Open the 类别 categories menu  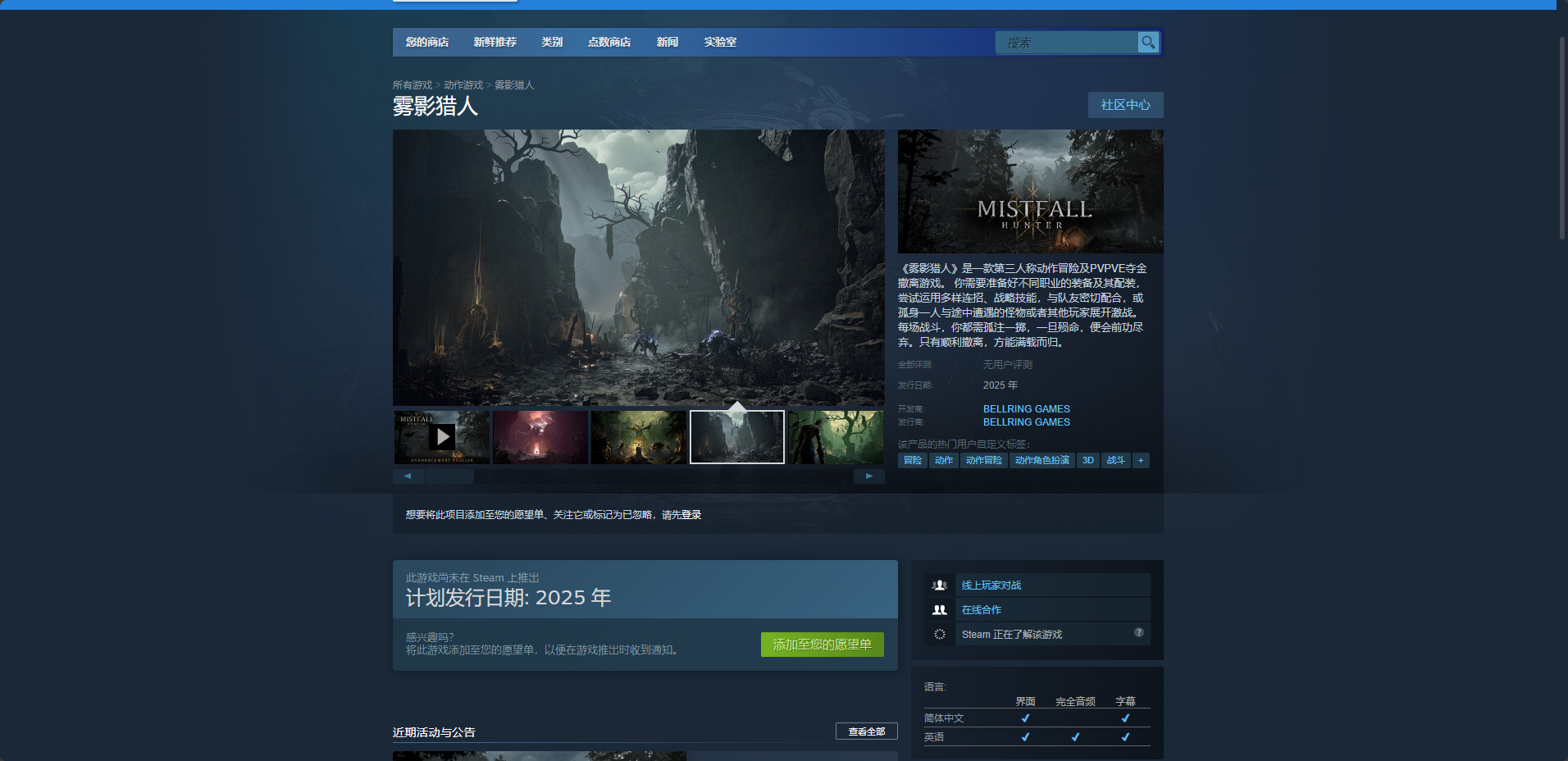[552, 42]
